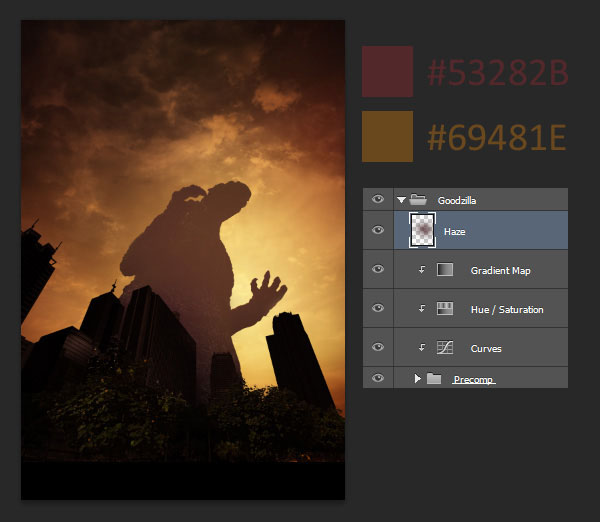The height and width of the screenshot is (522, 600).
Task: Select the Precomp group name
Action: coord(473,380)
